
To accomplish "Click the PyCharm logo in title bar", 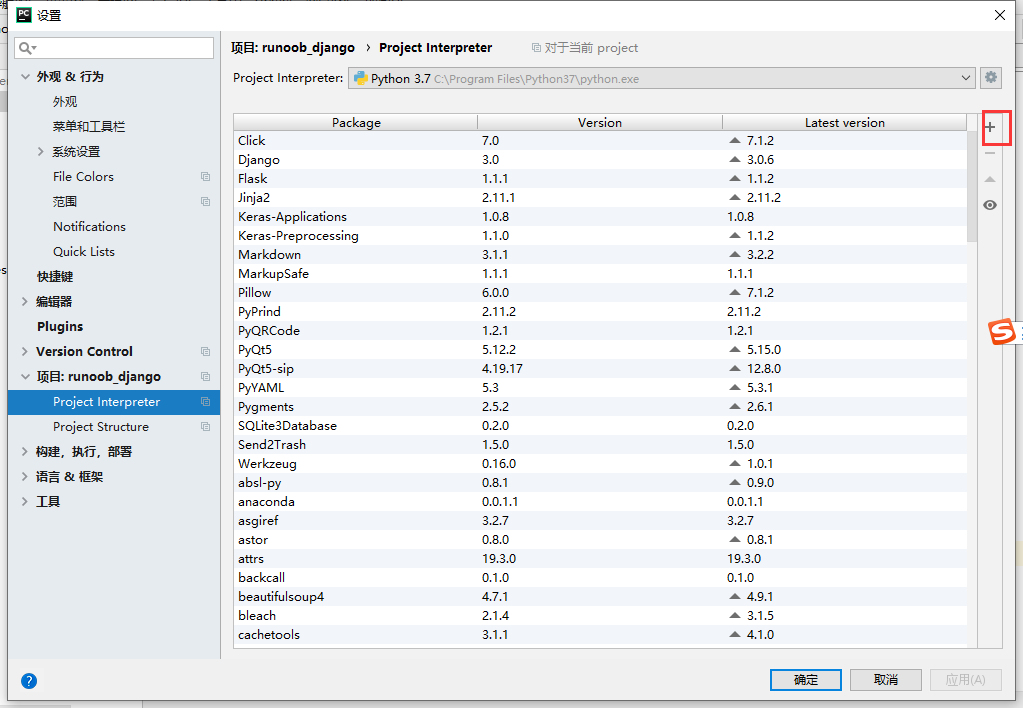I will [x=24, y=14].
